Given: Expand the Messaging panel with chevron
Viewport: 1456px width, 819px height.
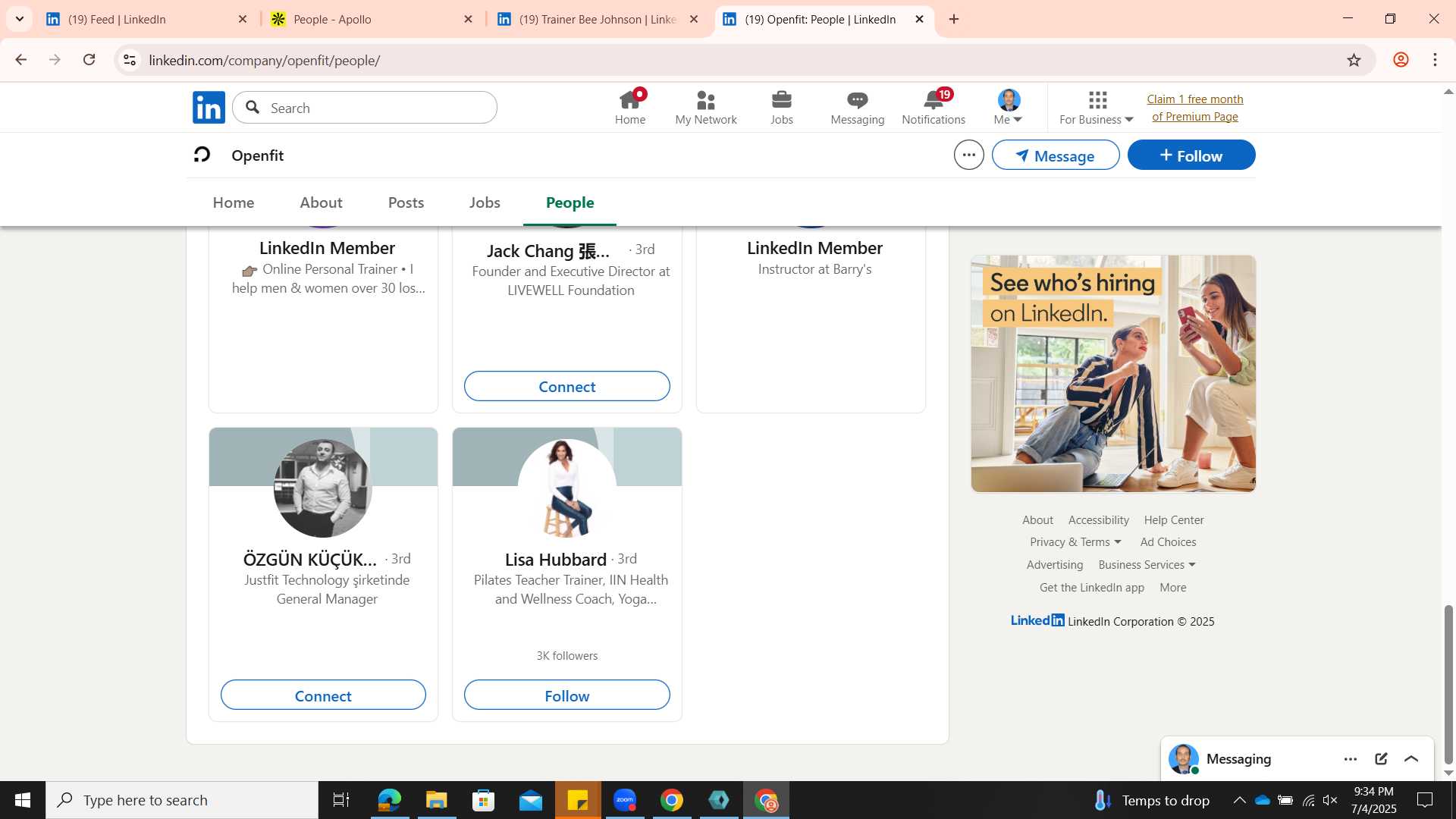Looking at the screenshot, I should click(x=1411, y=759).
